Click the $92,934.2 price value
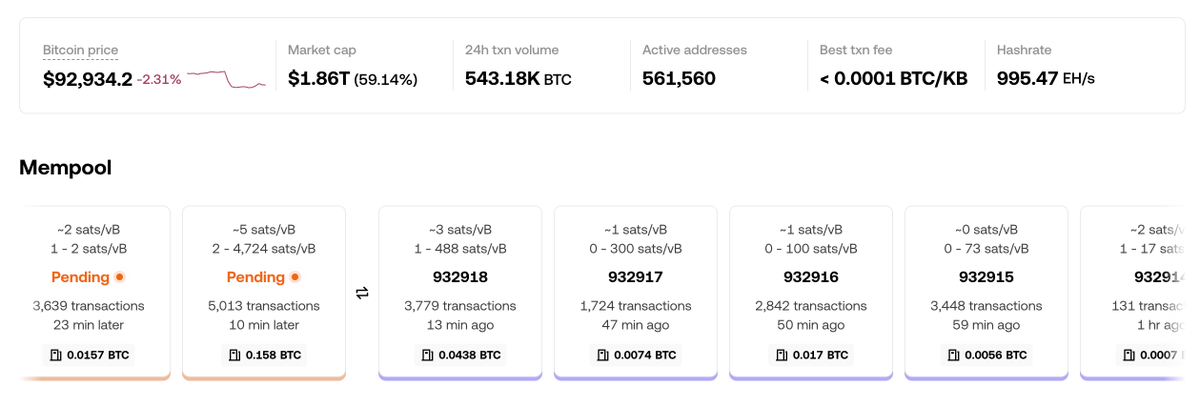This screenshot has height=408, width=1200. click(88, 79)
